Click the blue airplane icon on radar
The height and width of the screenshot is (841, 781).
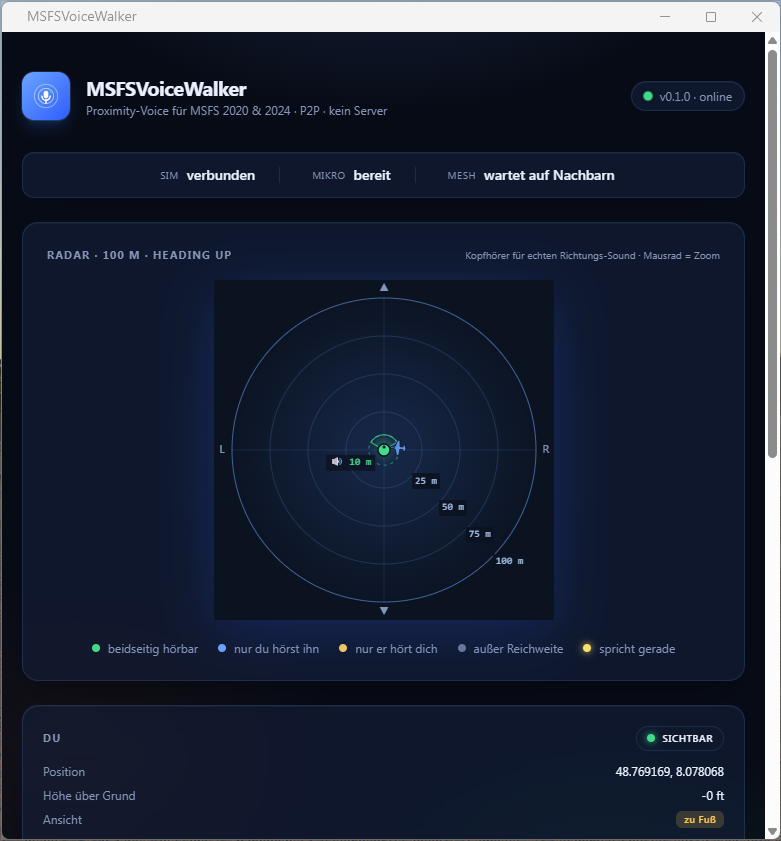[400, 448]
